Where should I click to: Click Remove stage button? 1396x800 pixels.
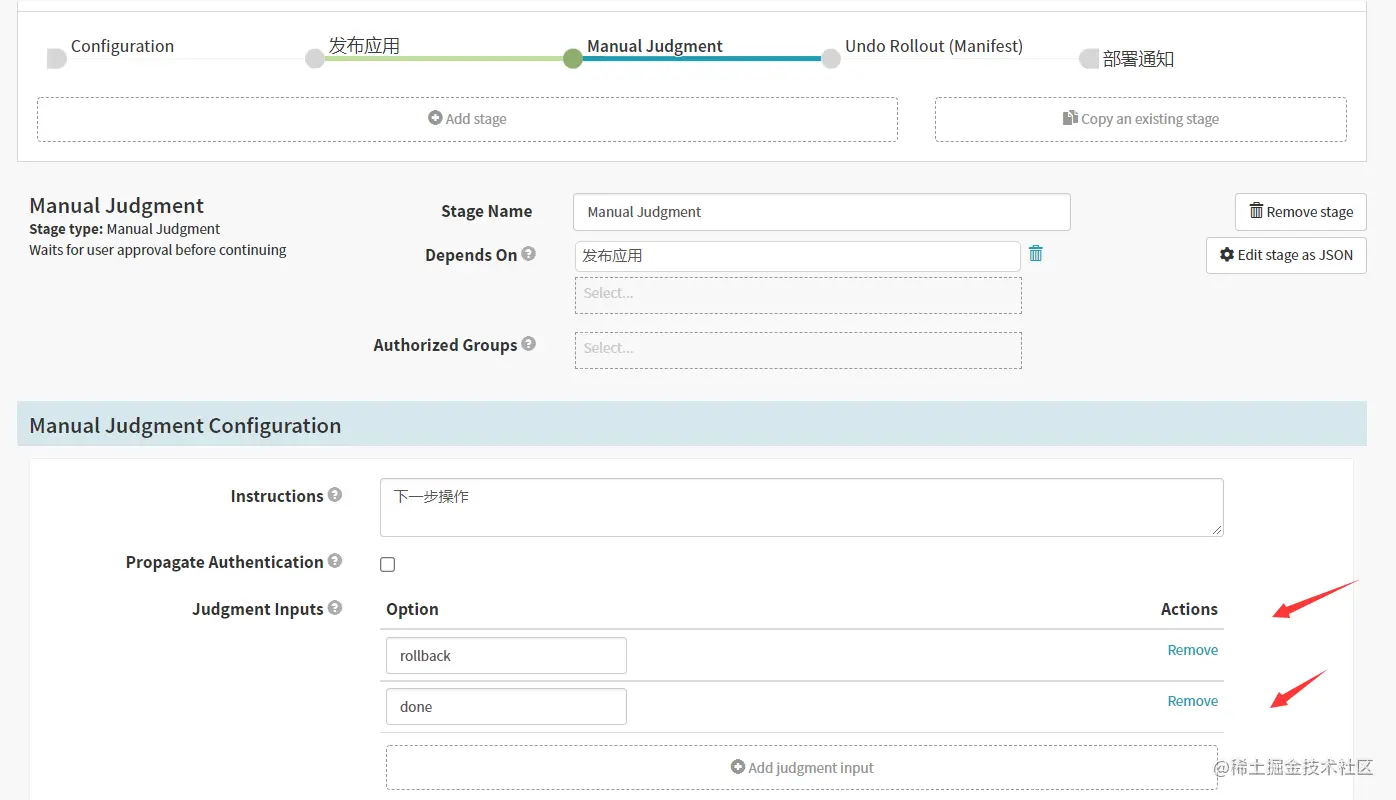tap(1301, 212)
